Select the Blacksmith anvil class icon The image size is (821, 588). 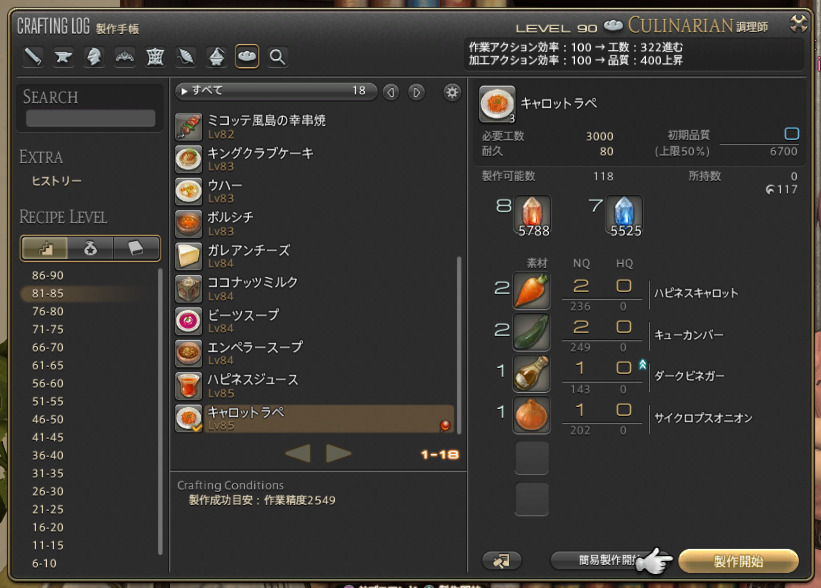[63, 57]
